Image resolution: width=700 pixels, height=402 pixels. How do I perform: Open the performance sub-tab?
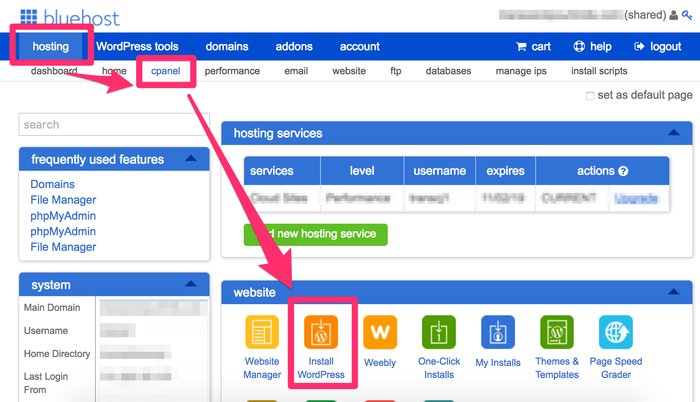232,71
